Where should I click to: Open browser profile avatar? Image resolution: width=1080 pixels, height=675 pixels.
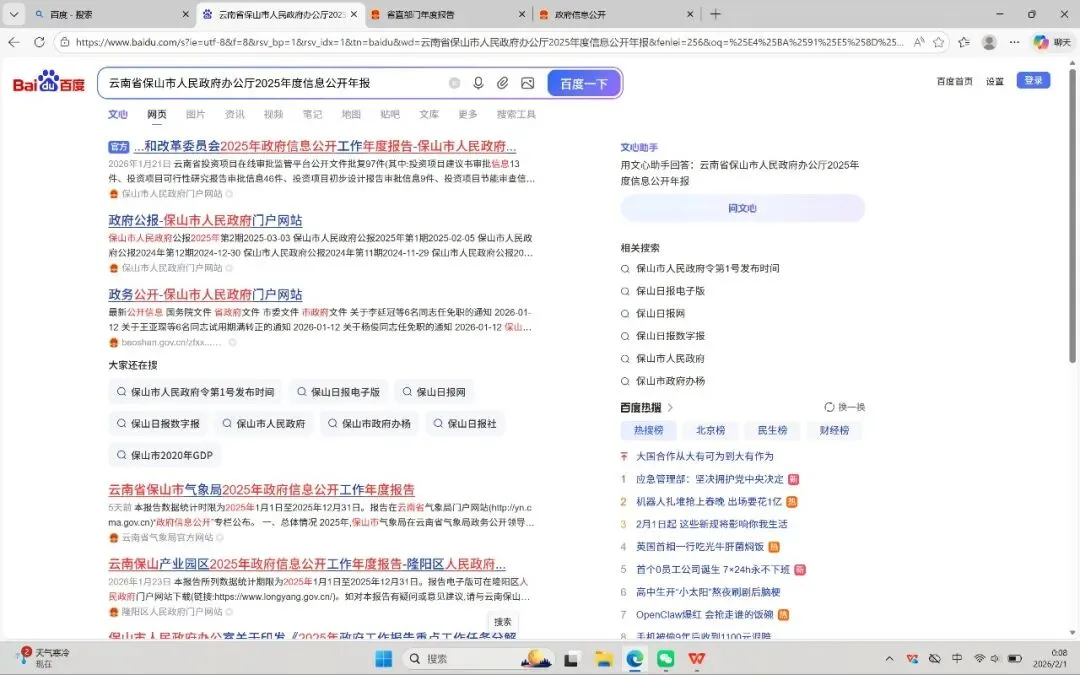(989, 42)
